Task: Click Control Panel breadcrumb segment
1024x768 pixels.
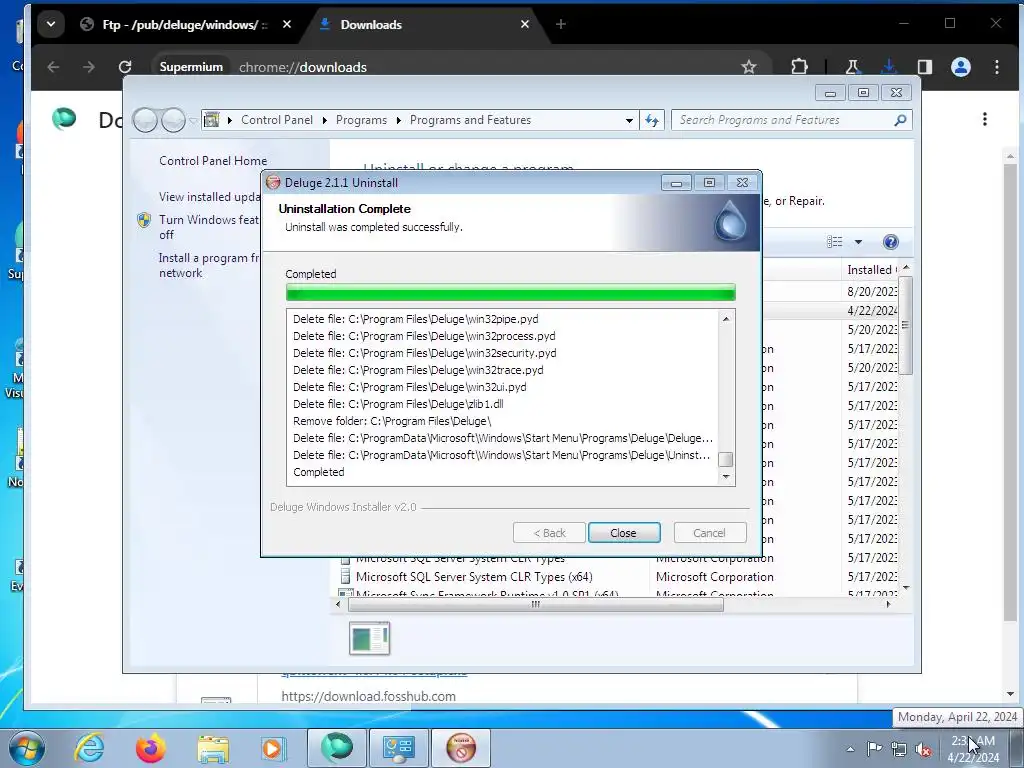Action: 277,120
